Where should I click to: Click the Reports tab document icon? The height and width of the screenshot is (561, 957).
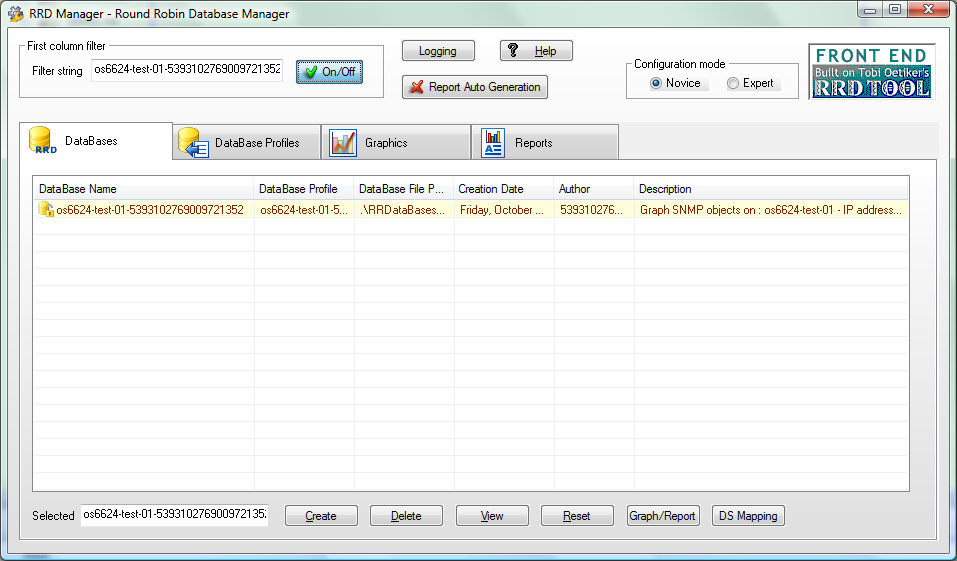pos(493,143)
